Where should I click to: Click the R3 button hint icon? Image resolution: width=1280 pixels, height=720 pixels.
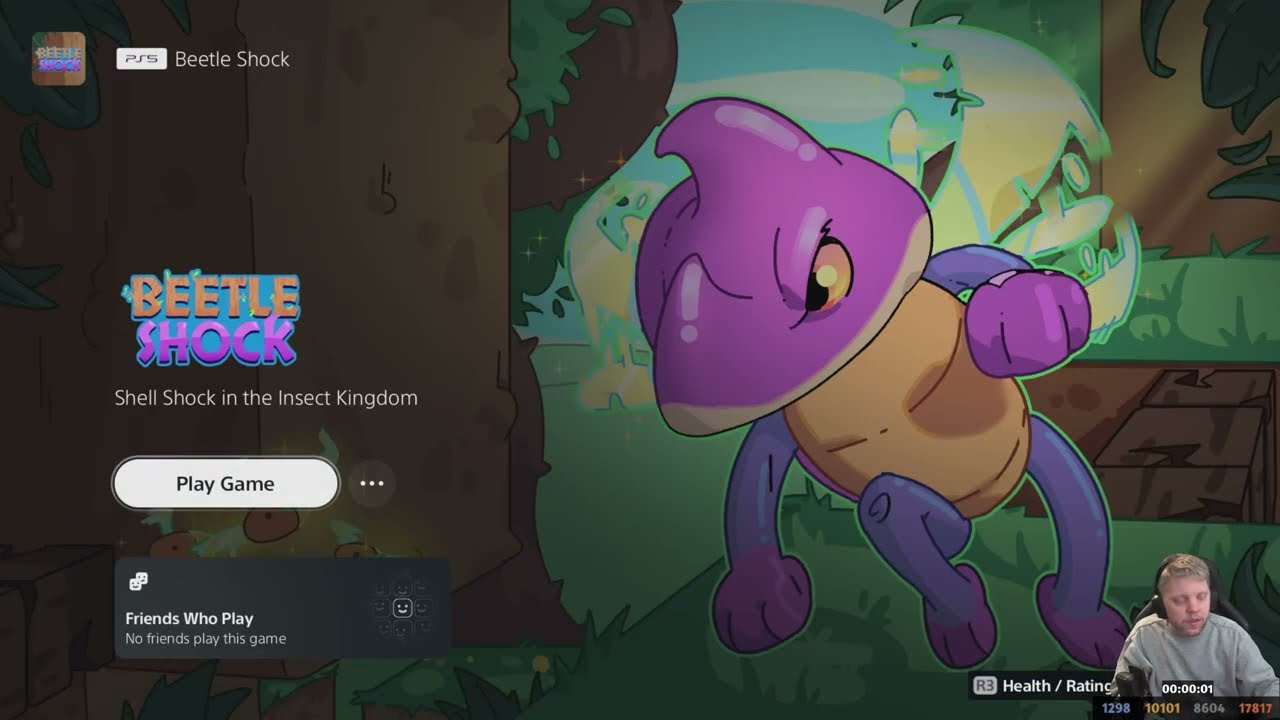tap(984, 686)
